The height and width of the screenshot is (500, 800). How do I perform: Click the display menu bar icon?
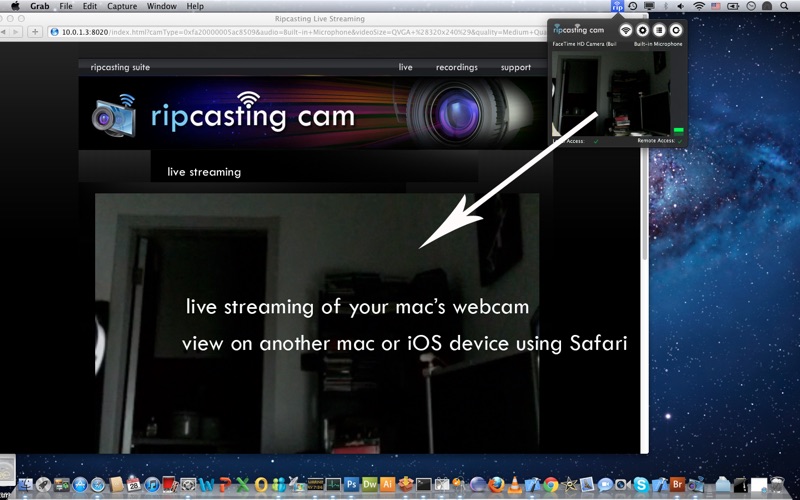coord(649,6)
